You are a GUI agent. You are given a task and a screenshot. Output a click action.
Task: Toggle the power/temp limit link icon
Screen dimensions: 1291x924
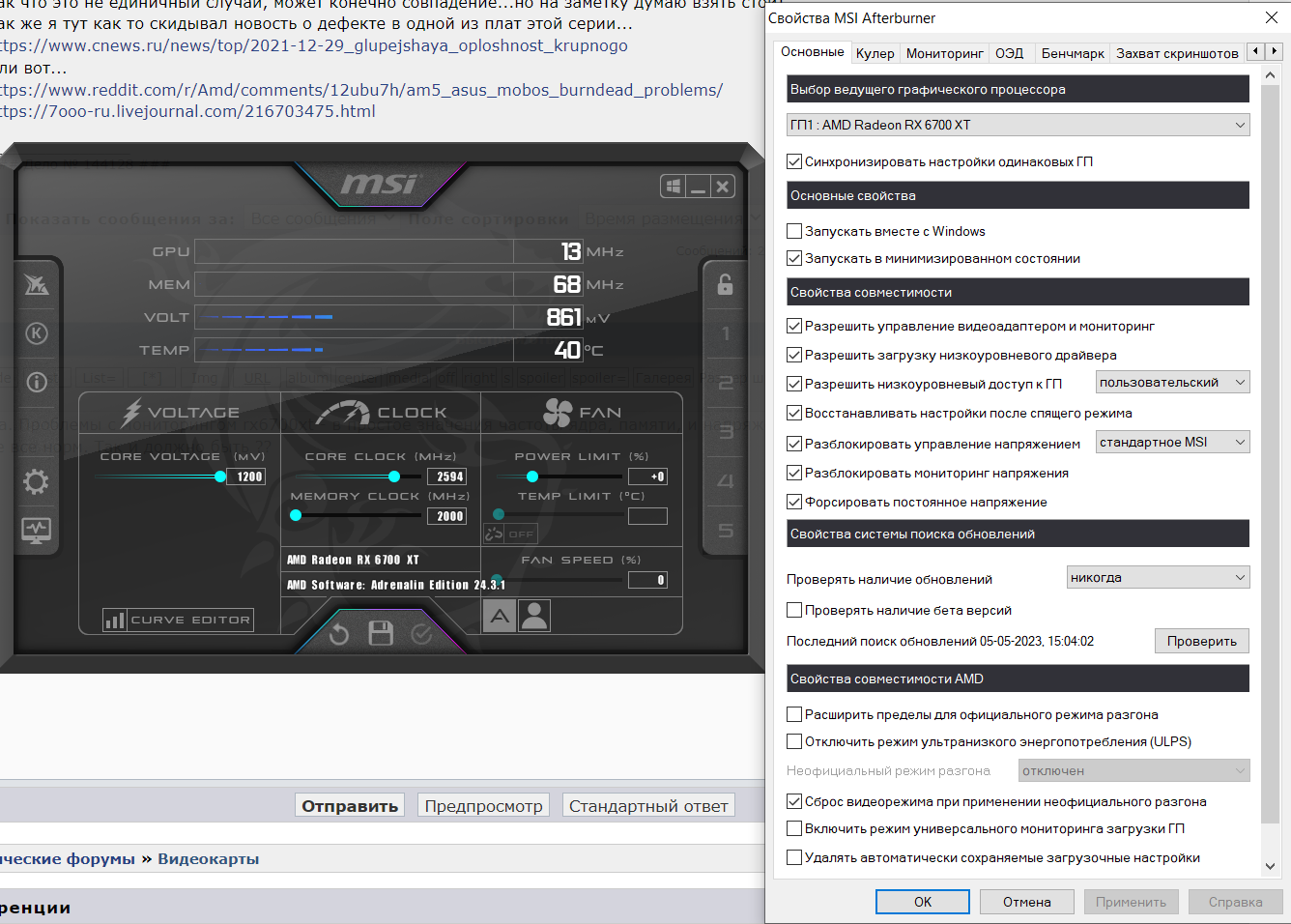click(494, 534)
